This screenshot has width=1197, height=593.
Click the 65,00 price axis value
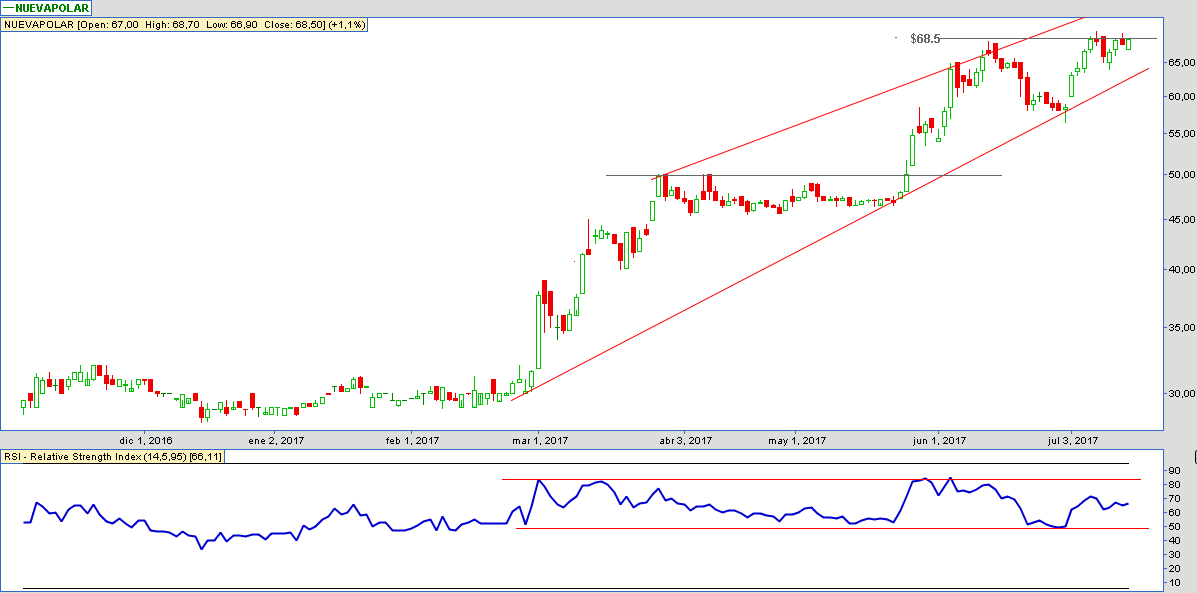1180,62
